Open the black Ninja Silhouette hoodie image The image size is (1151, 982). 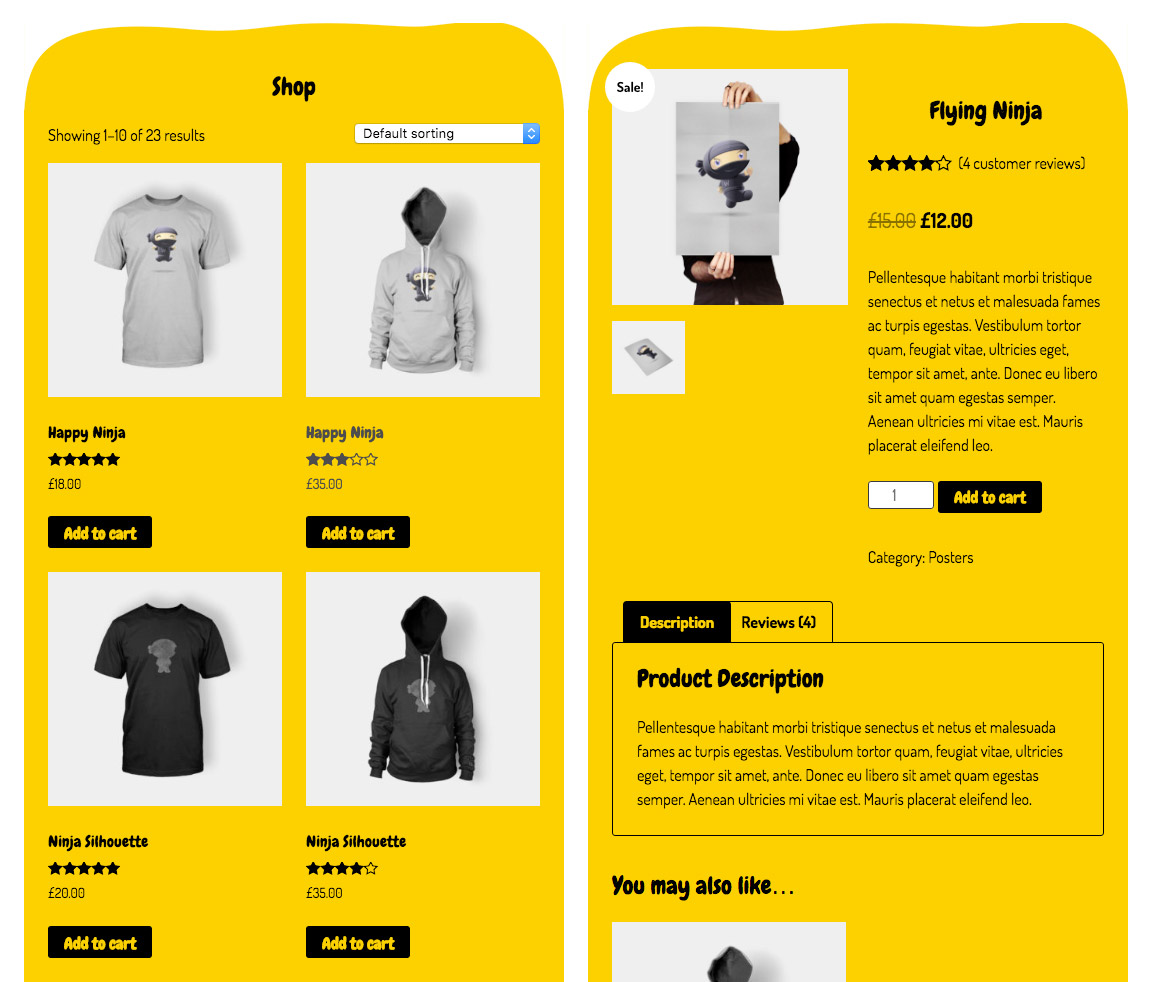point(423,689)
